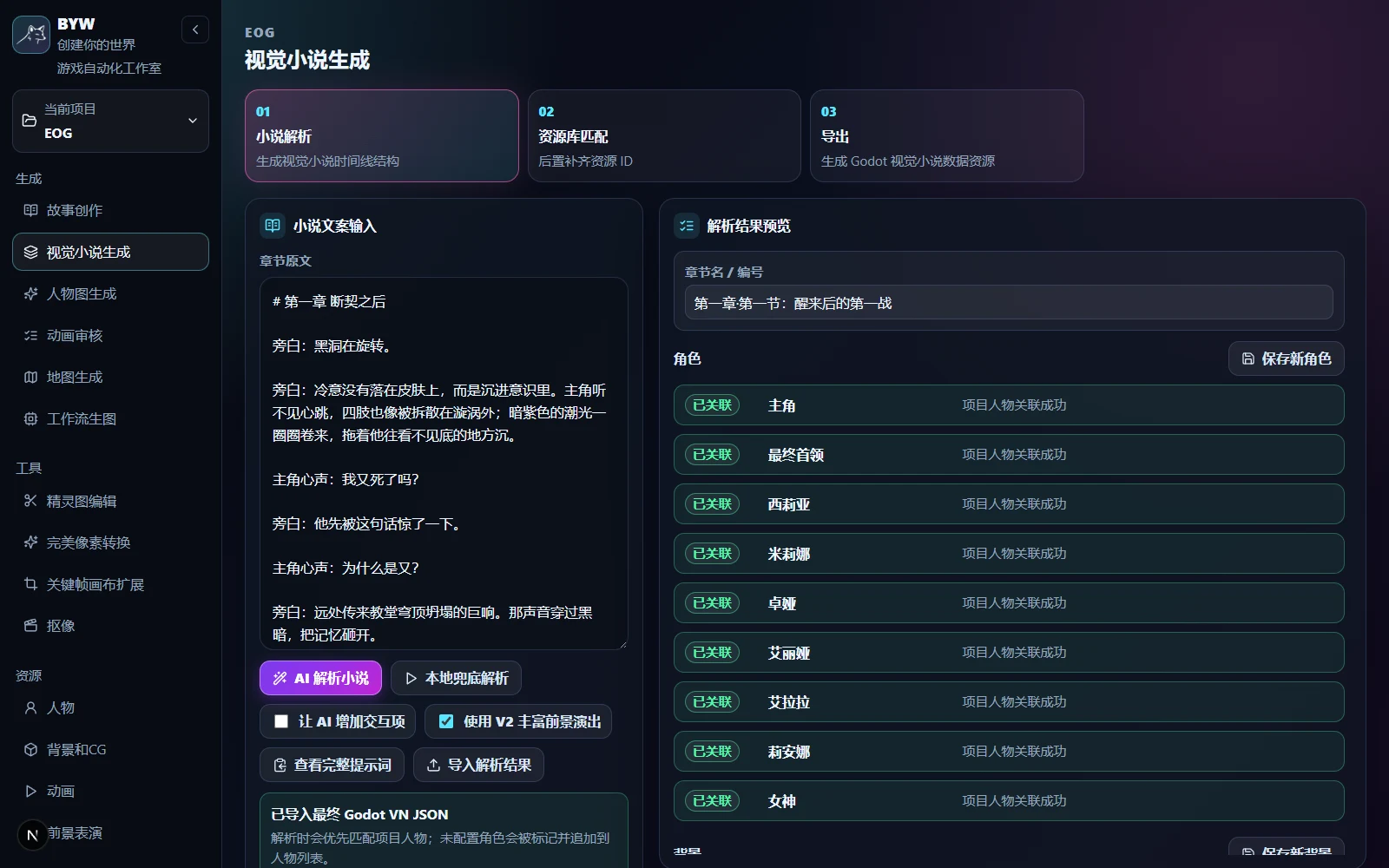The height and width of the screenshot is (868, 1389).
Task: Click list icon in 解析结果预览 header
Action: pyautogui.click(x=687, y=226)
